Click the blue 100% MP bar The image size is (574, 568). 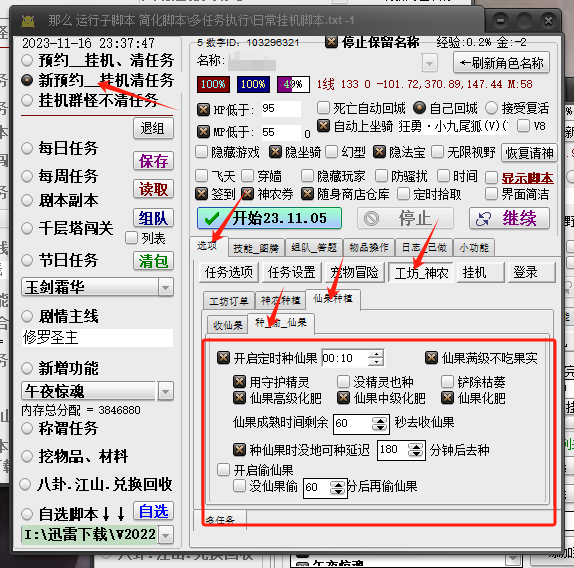253,85
